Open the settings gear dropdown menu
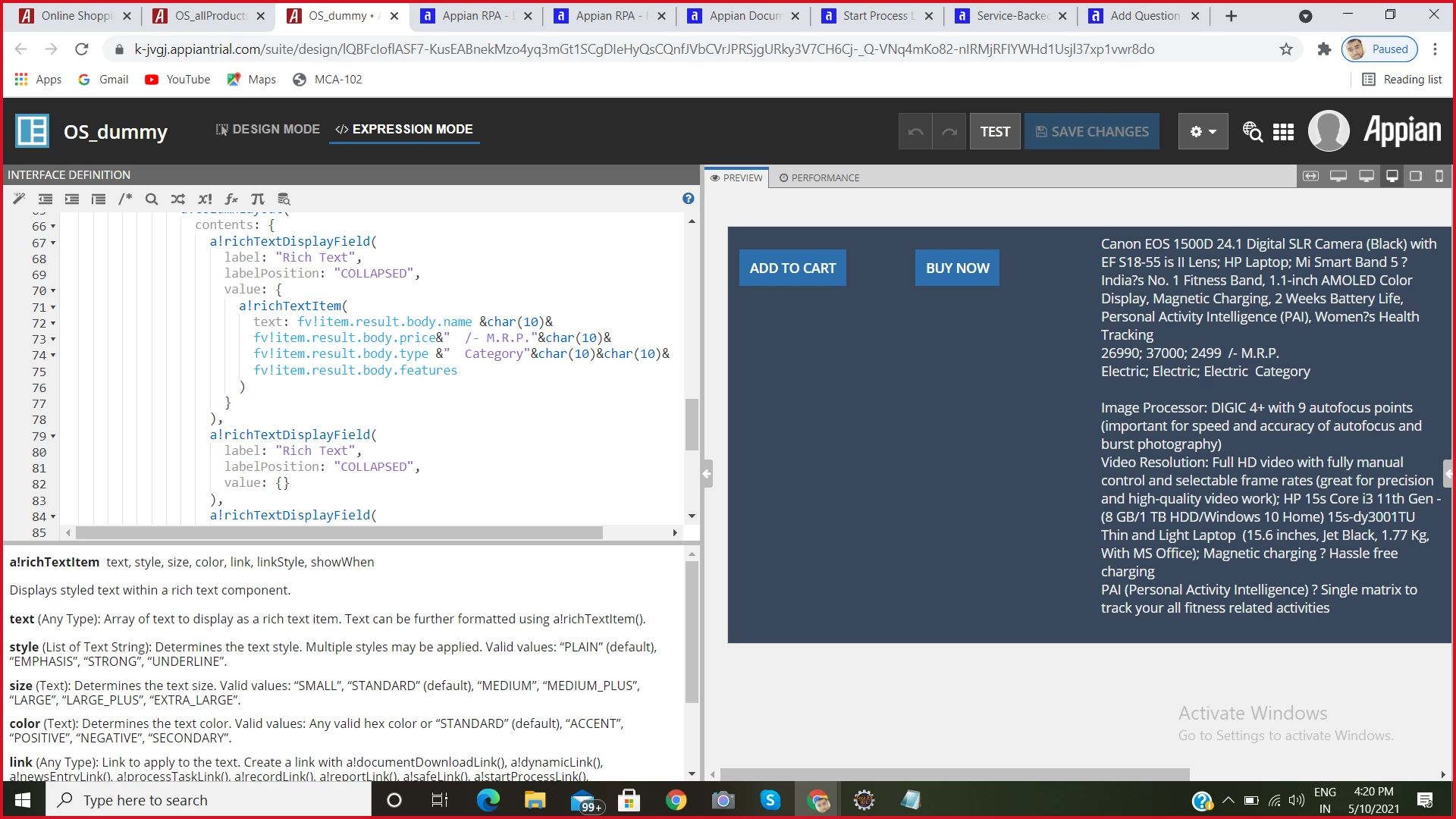 coord(1203,131)
